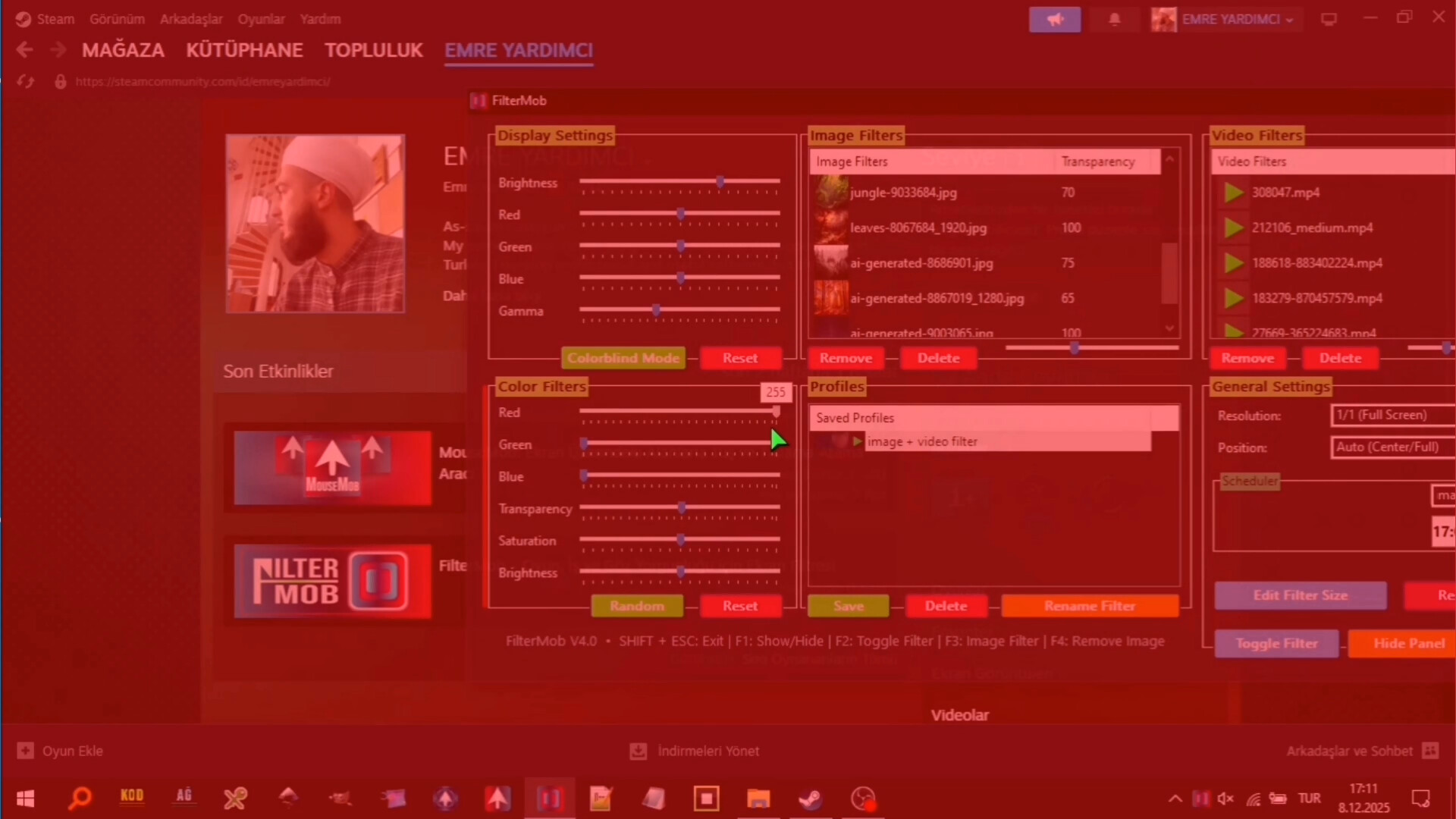
Task: Click the jungle-9033684.jpg filter thumbnail
Action: tap(832, 193)
